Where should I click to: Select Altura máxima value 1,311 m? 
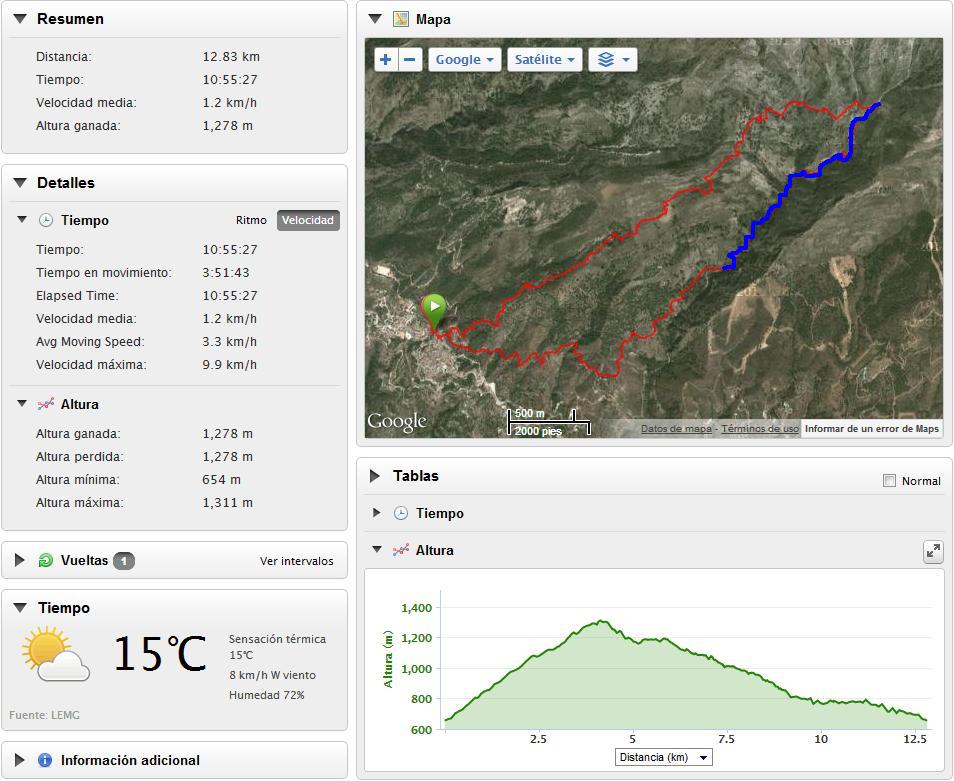point(228,503)
